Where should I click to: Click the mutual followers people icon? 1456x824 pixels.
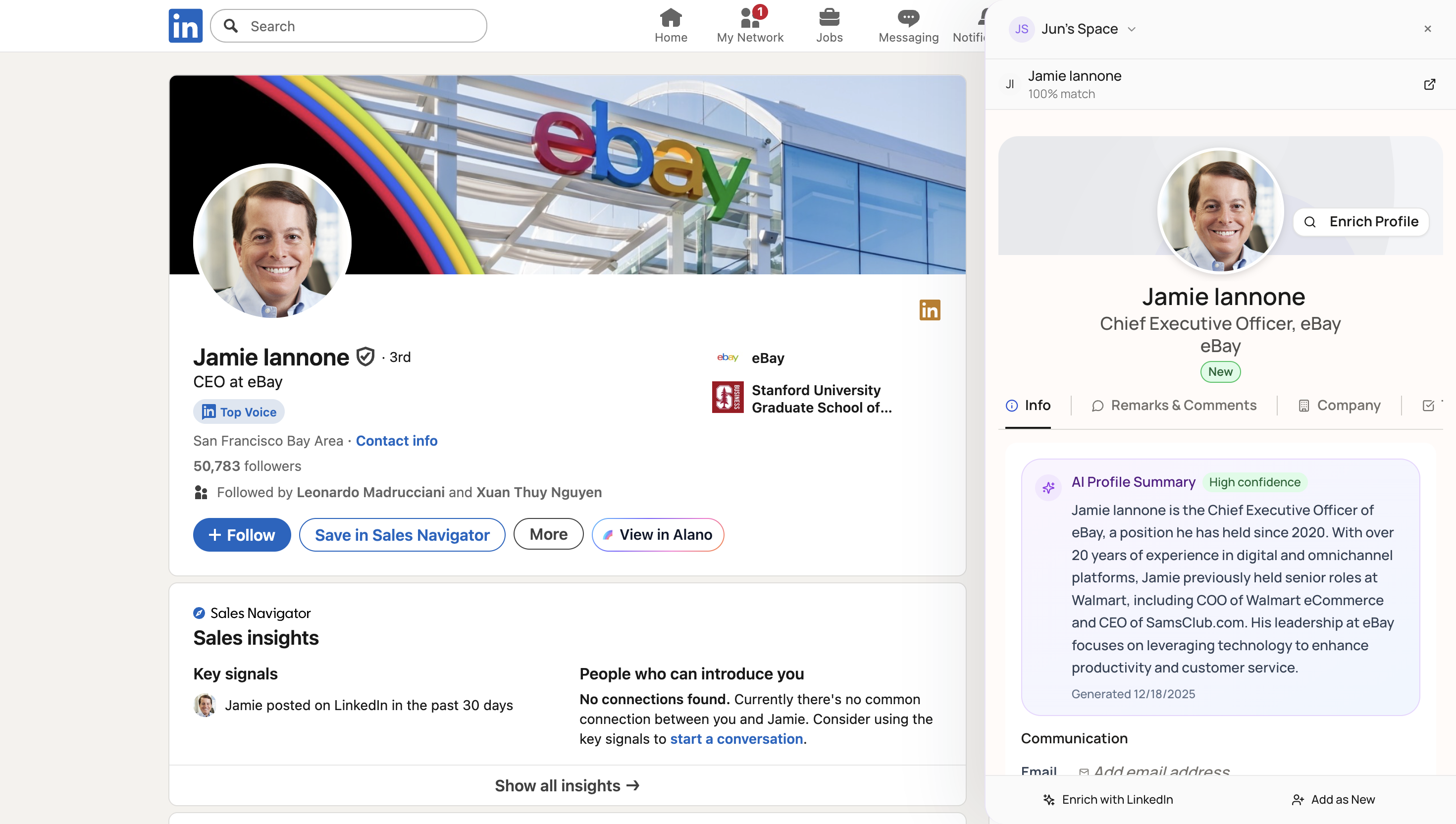tap(200, 492)
